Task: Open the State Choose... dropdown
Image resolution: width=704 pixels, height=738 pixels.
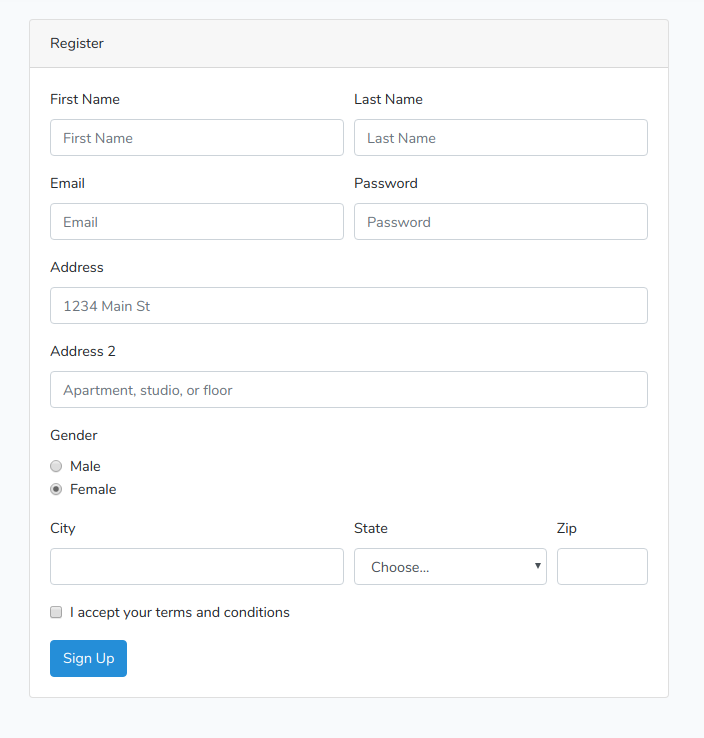Action: click(x=450, y=566)
